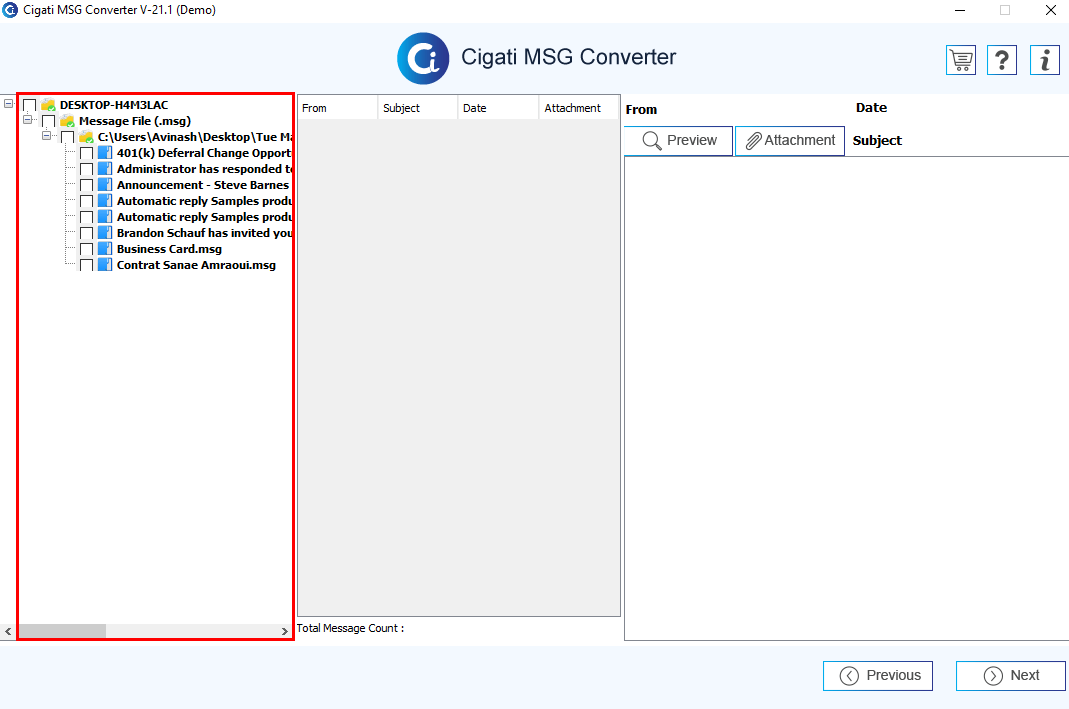1069x709 pixels.
Task: Click the Message File (.msg) folder icon
Action: tap(67, 121)
